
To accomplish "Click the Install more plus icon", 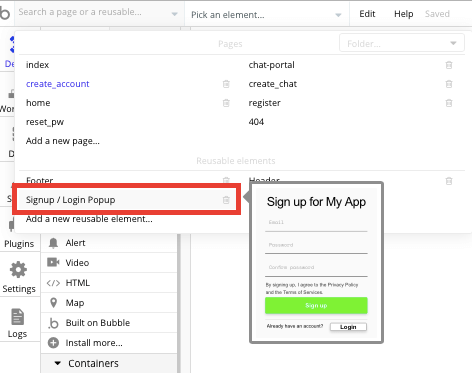I will point(53,343).
